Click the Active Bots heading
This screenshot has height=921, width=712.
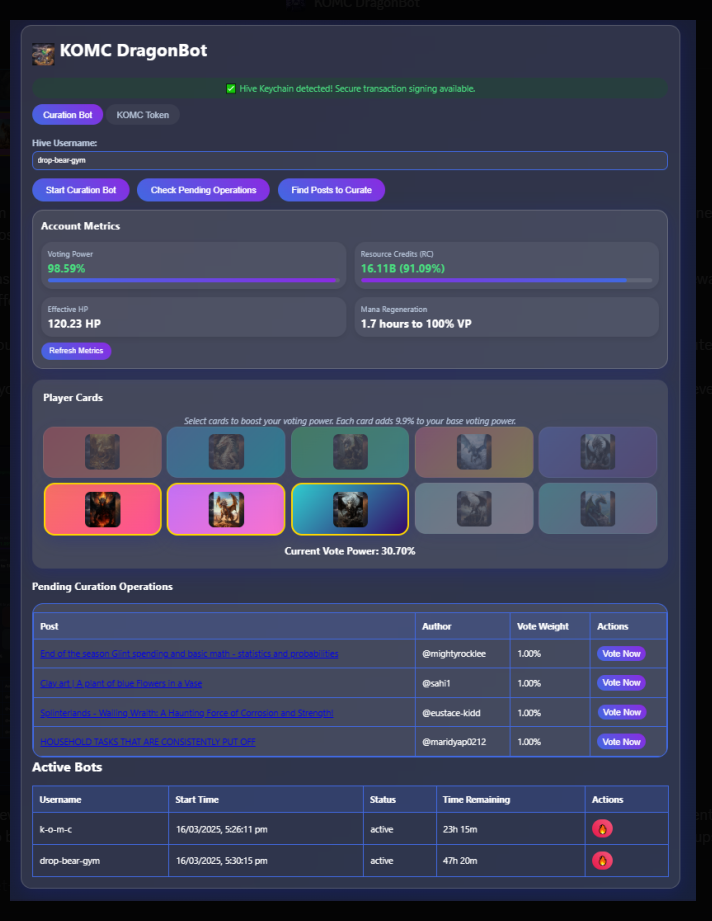point(67,767)
